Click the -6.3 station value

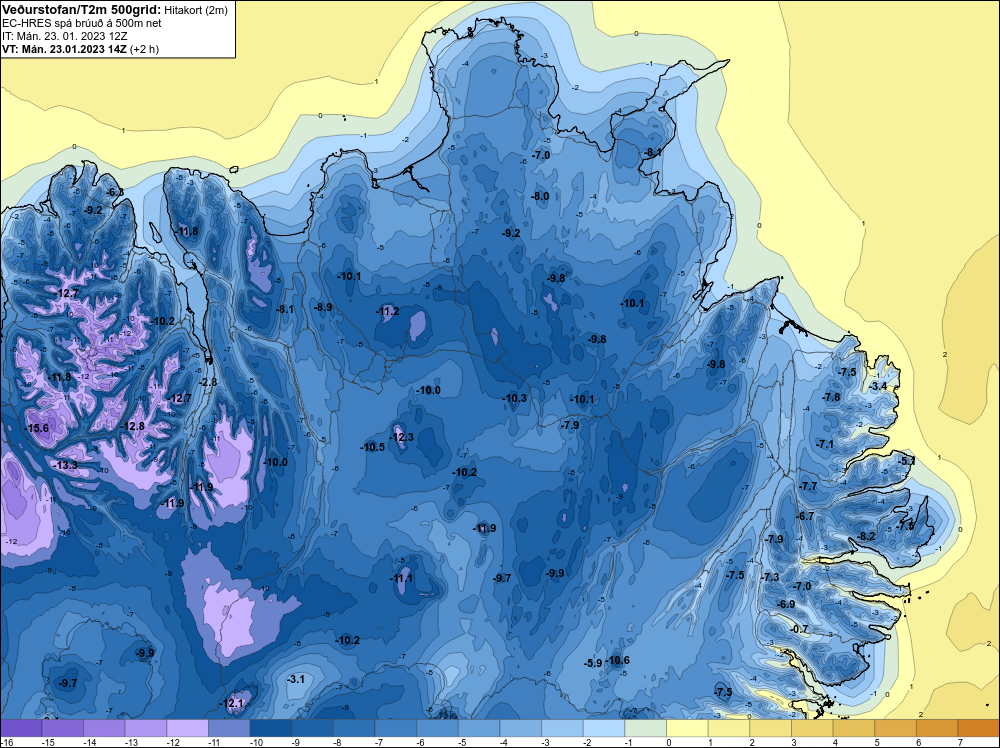tap(115, 192)
